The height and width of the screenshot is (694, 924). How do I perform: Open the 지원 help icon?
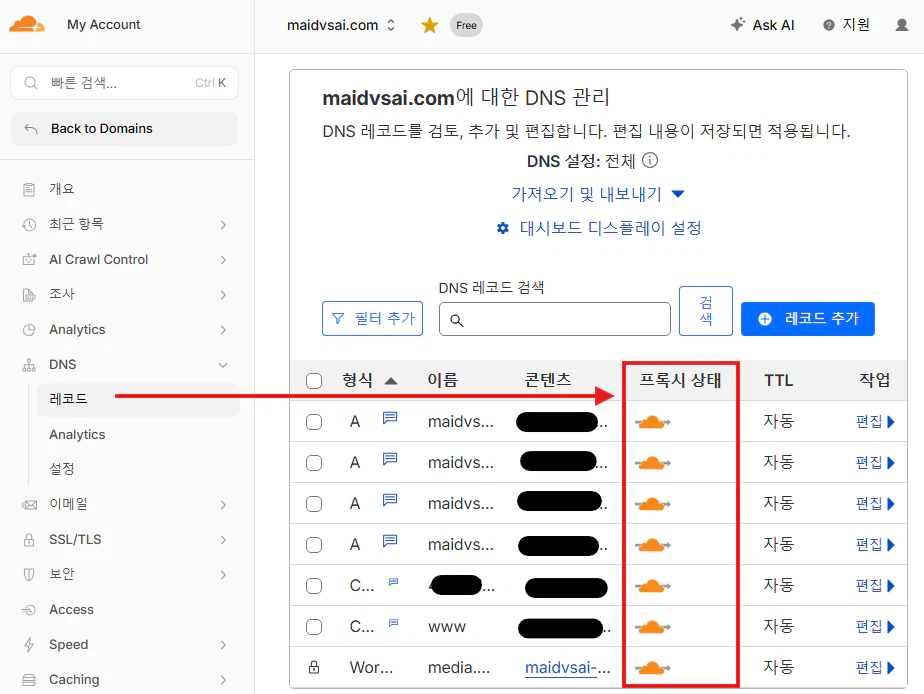[829, 25]
